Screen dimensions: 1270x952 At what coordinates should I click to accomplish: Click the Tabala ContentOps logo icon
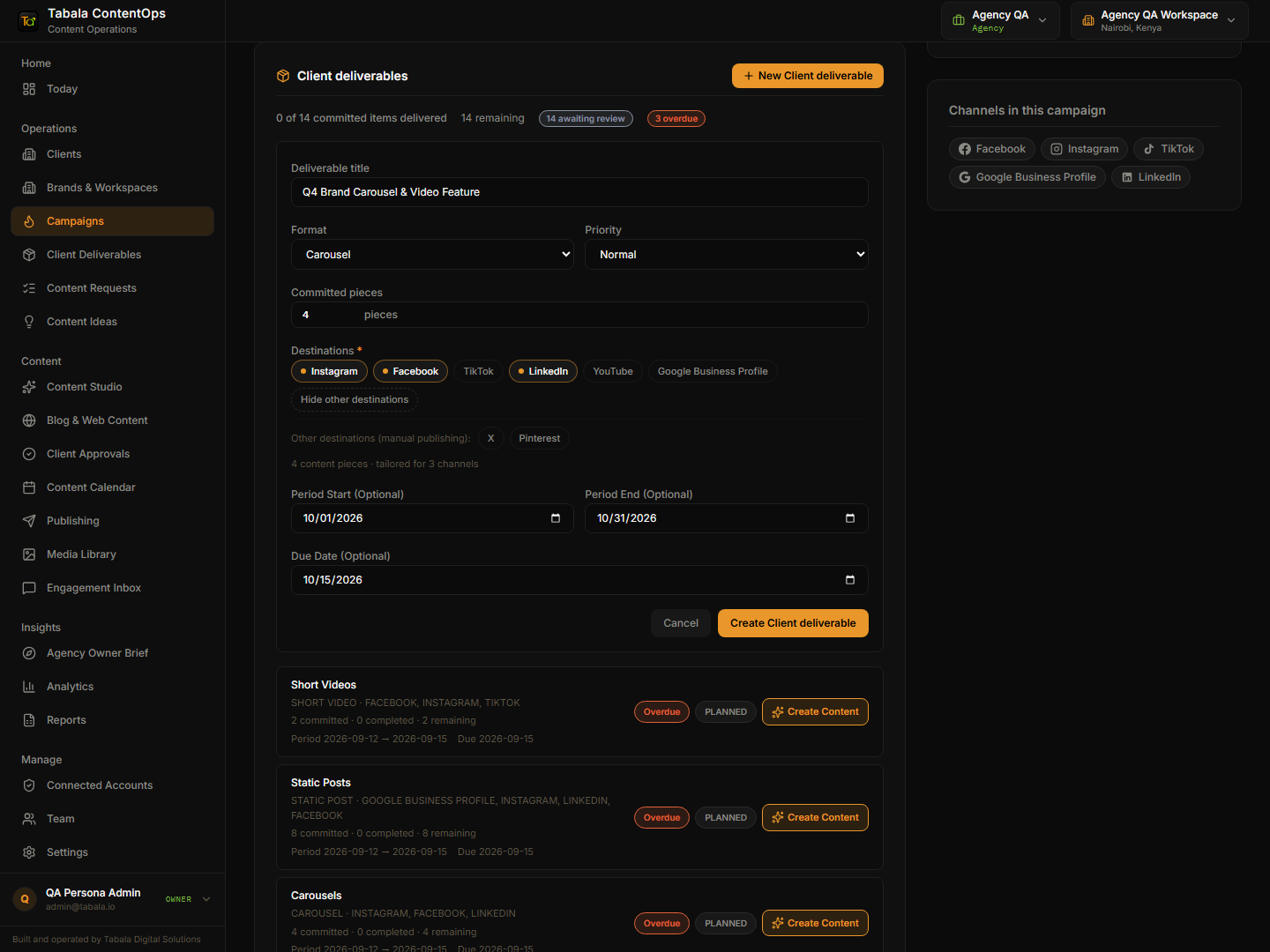(x=28, y=20)
